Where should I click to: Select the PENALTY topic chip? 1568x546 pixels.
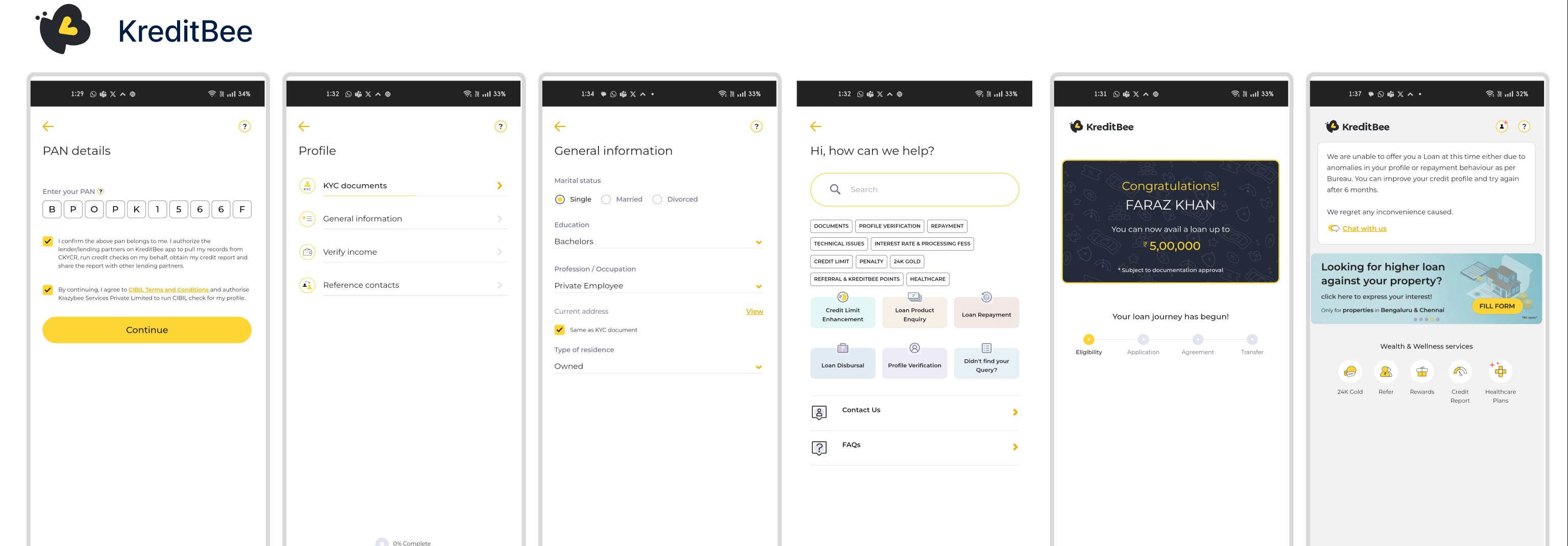871,262
